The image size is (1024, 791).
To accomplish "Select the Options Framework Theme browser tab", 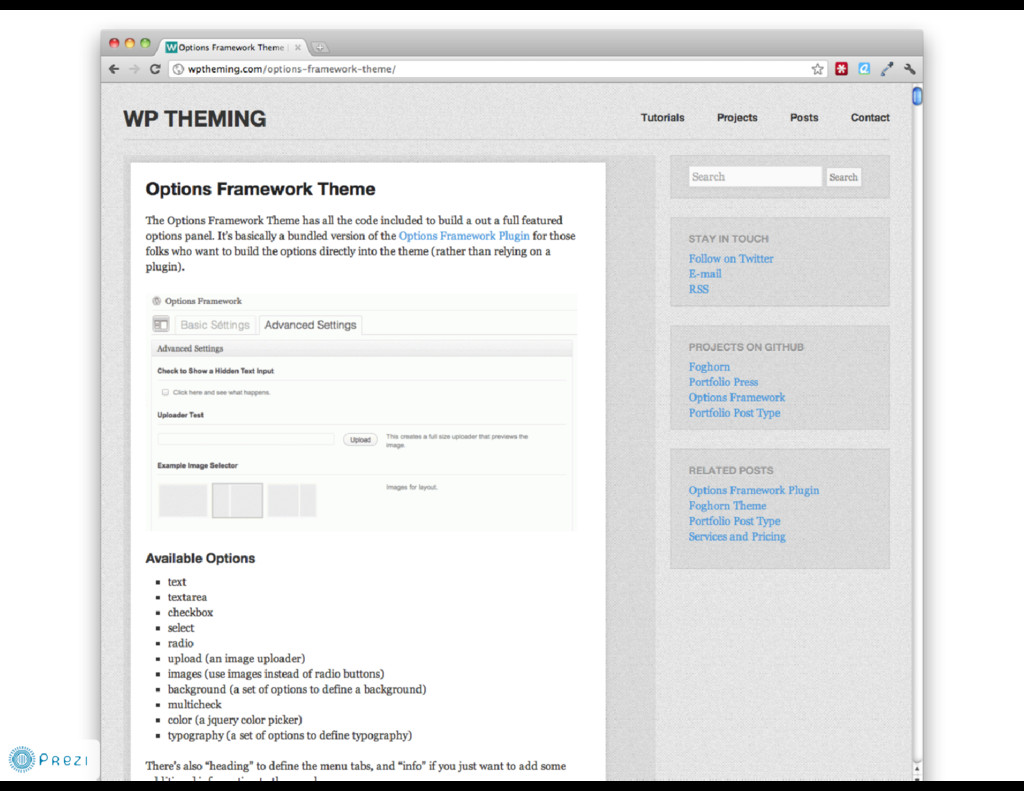I will (232, 47).
